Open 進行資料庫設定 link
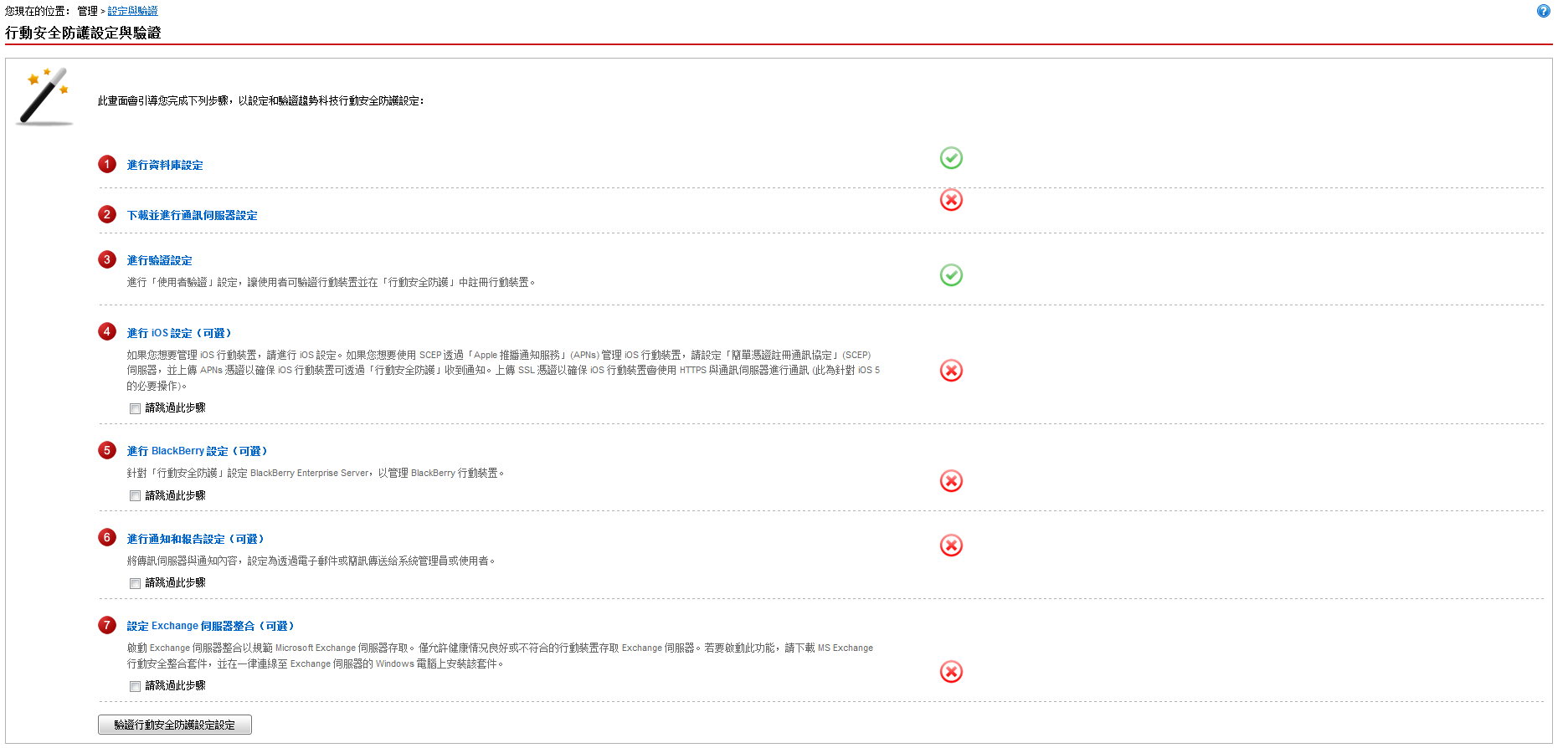 (165, 166)
